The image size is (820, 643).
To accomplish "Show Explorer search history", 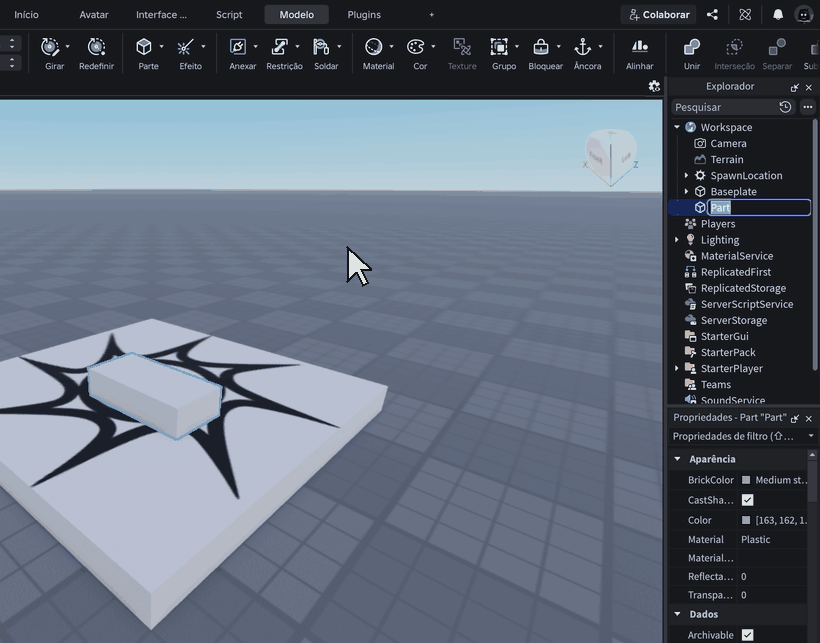I will pos(785,107).
